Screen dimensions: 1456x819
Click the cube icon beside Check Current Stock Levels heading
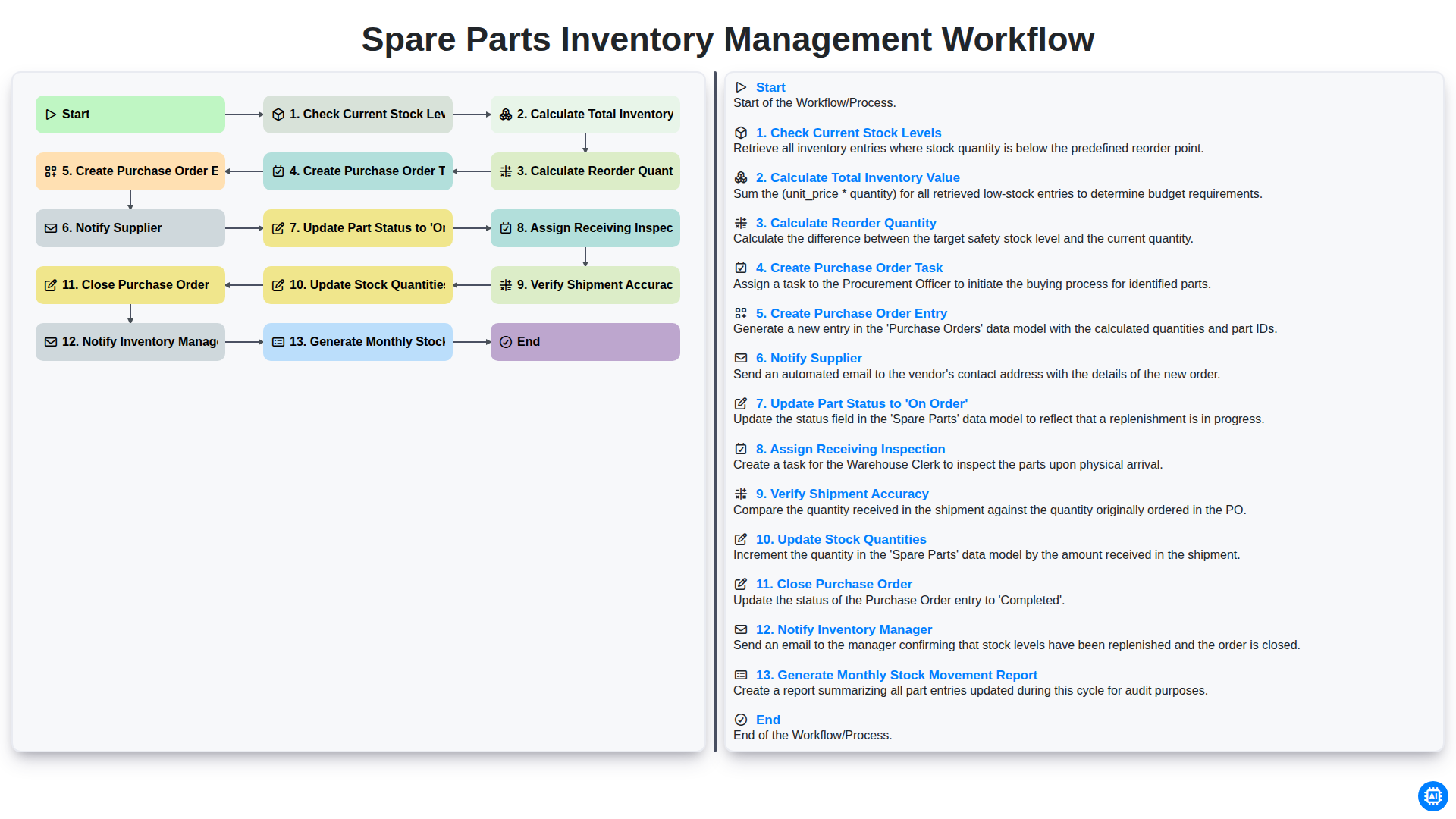741,133
